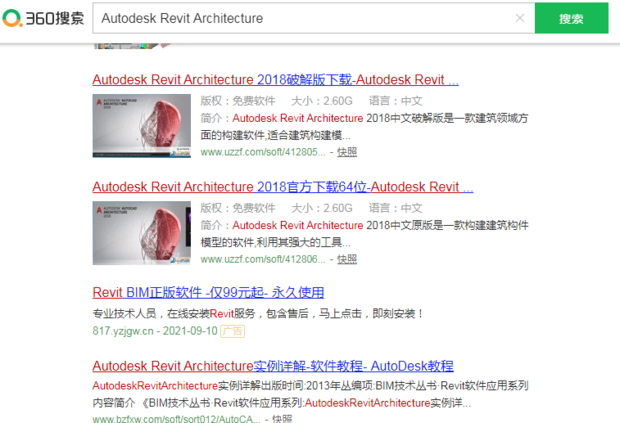Viewport: 620px width, 423px height.
Task: Click the 2018中文破解版 简介 description
Action: 364,127
